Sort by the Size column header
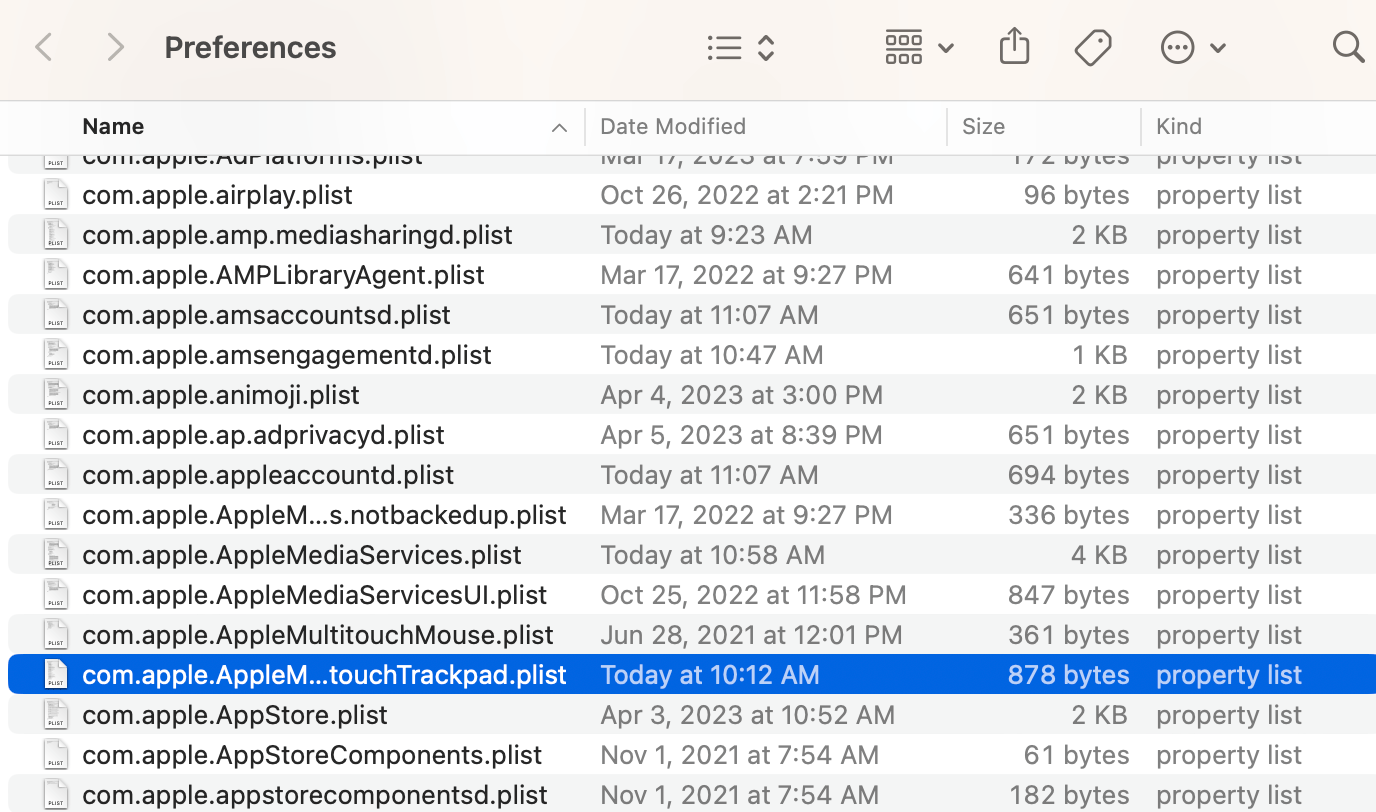 983,126
